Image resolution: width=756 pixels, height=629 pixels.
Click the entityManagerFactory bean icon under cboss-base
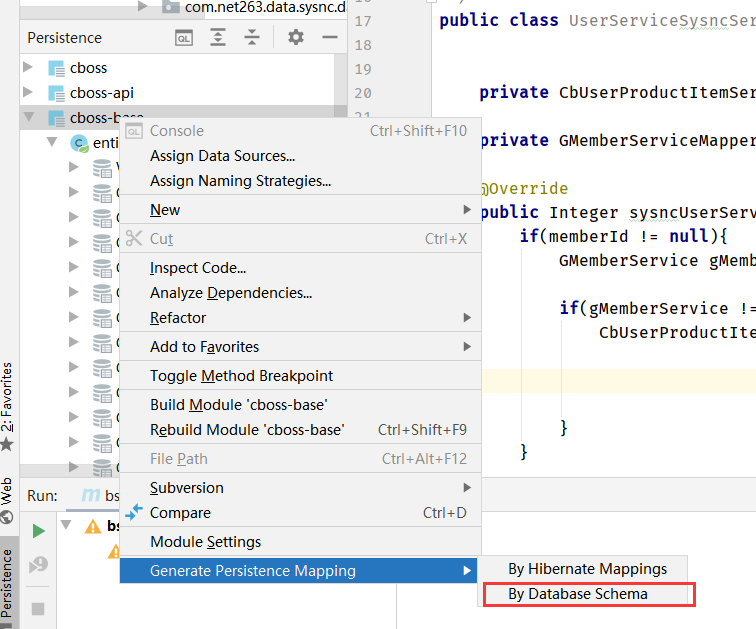[x=79, y=143]
